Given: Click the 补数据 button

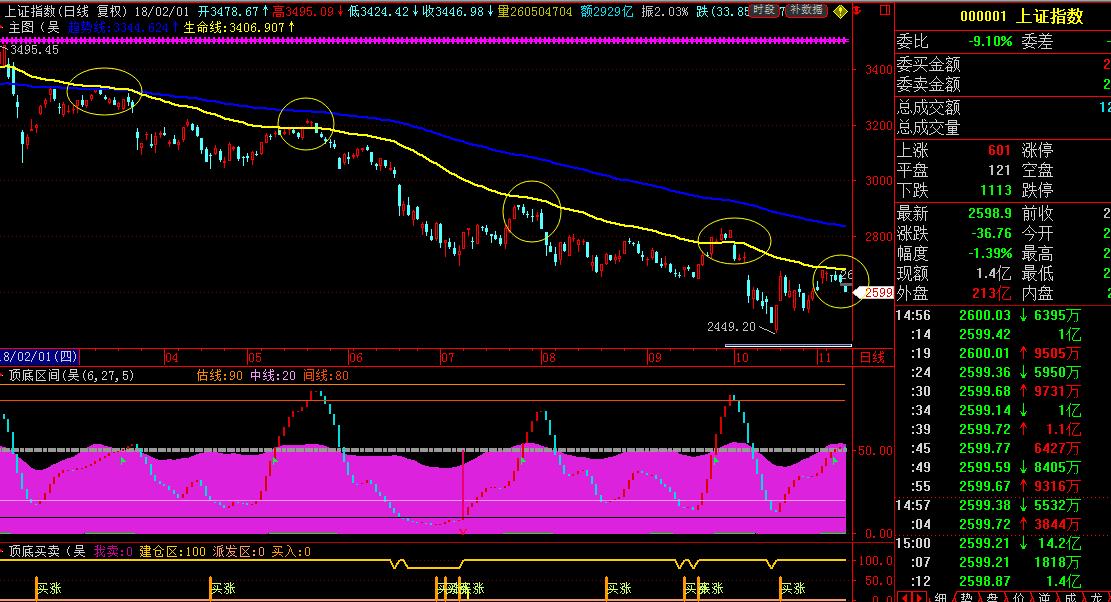Looking at the screenshot, I should [805, 10].
